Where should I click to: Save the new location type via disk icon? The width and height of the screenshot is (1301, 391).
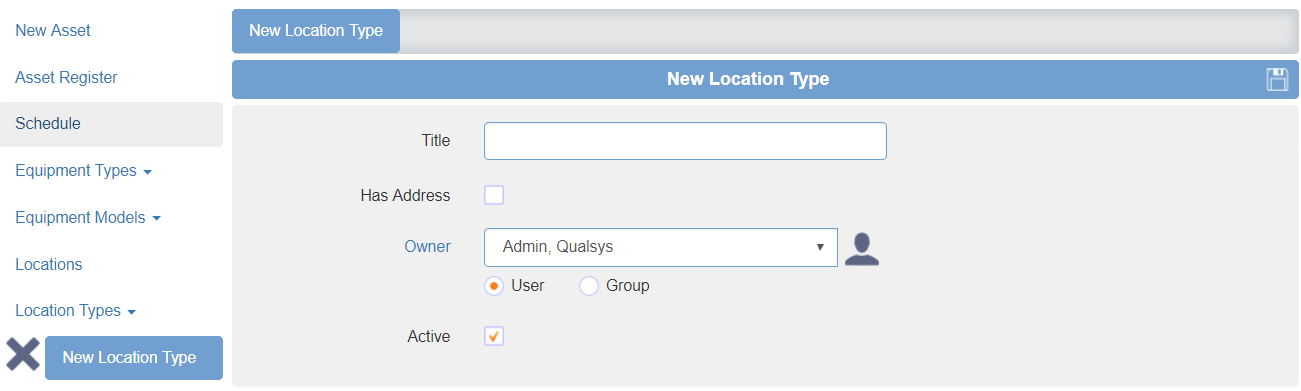click(x=1277, y=80)
